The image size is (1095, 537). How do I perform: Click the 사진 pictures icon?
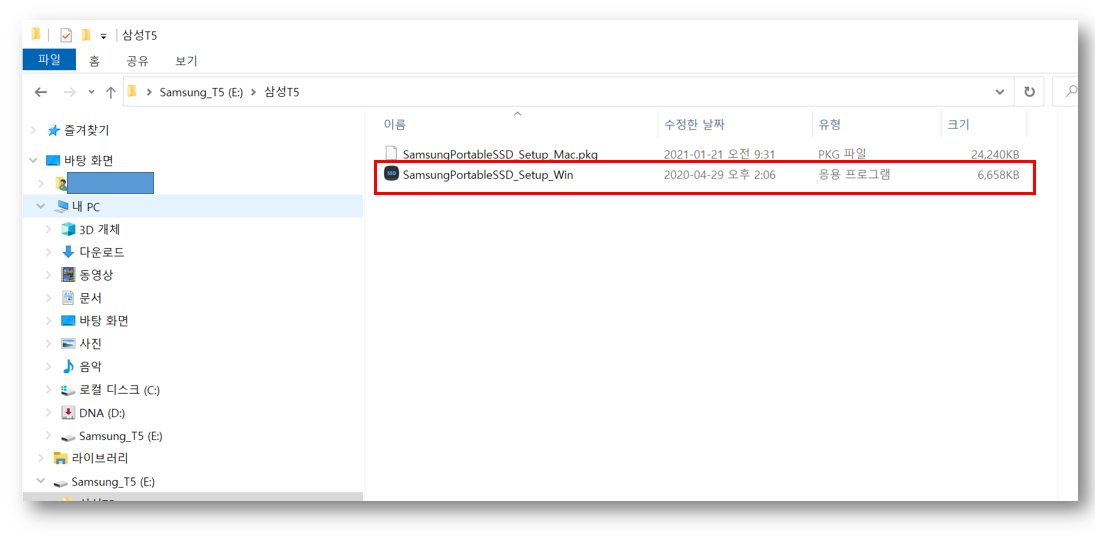click(68, 344)
